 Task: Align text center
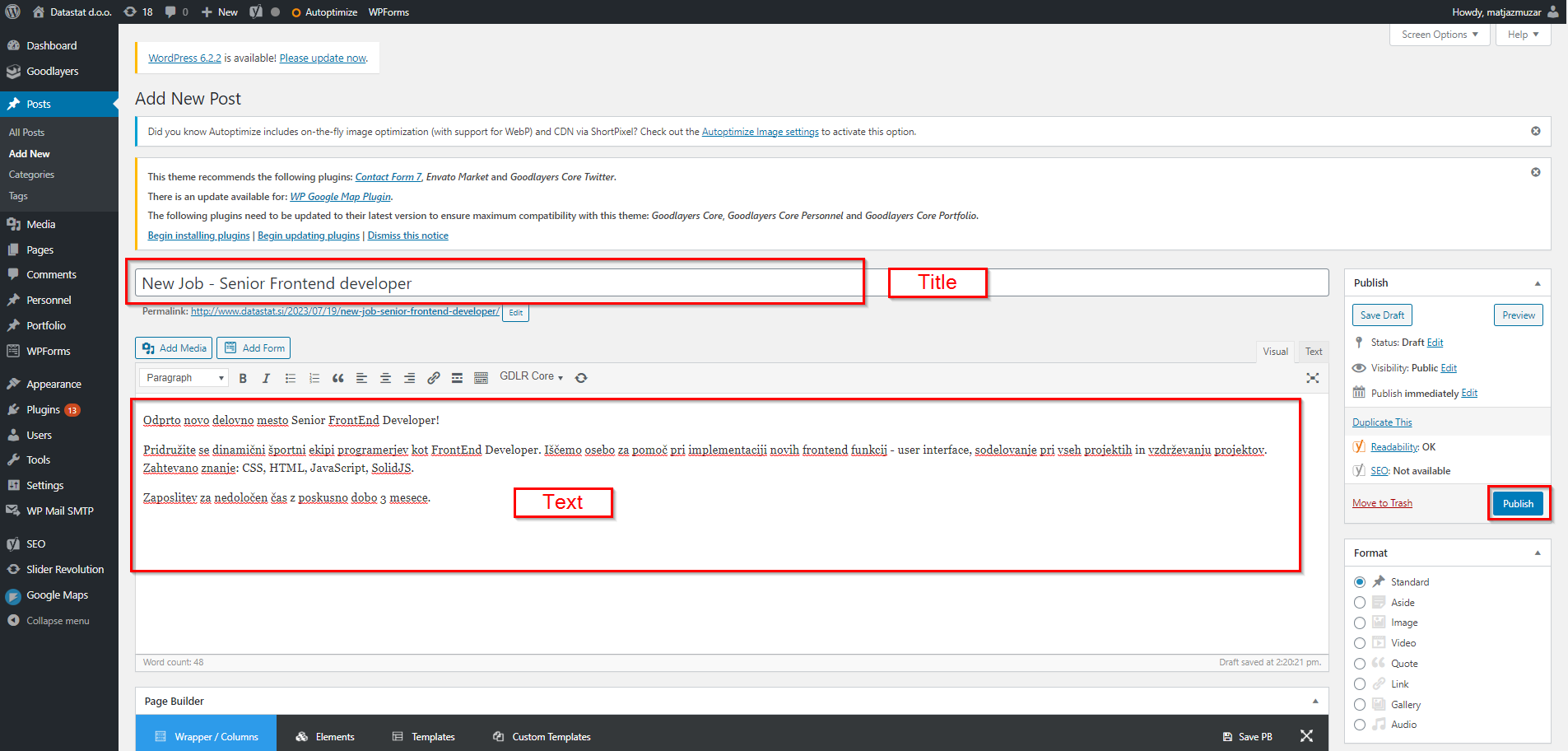(385, 378)
